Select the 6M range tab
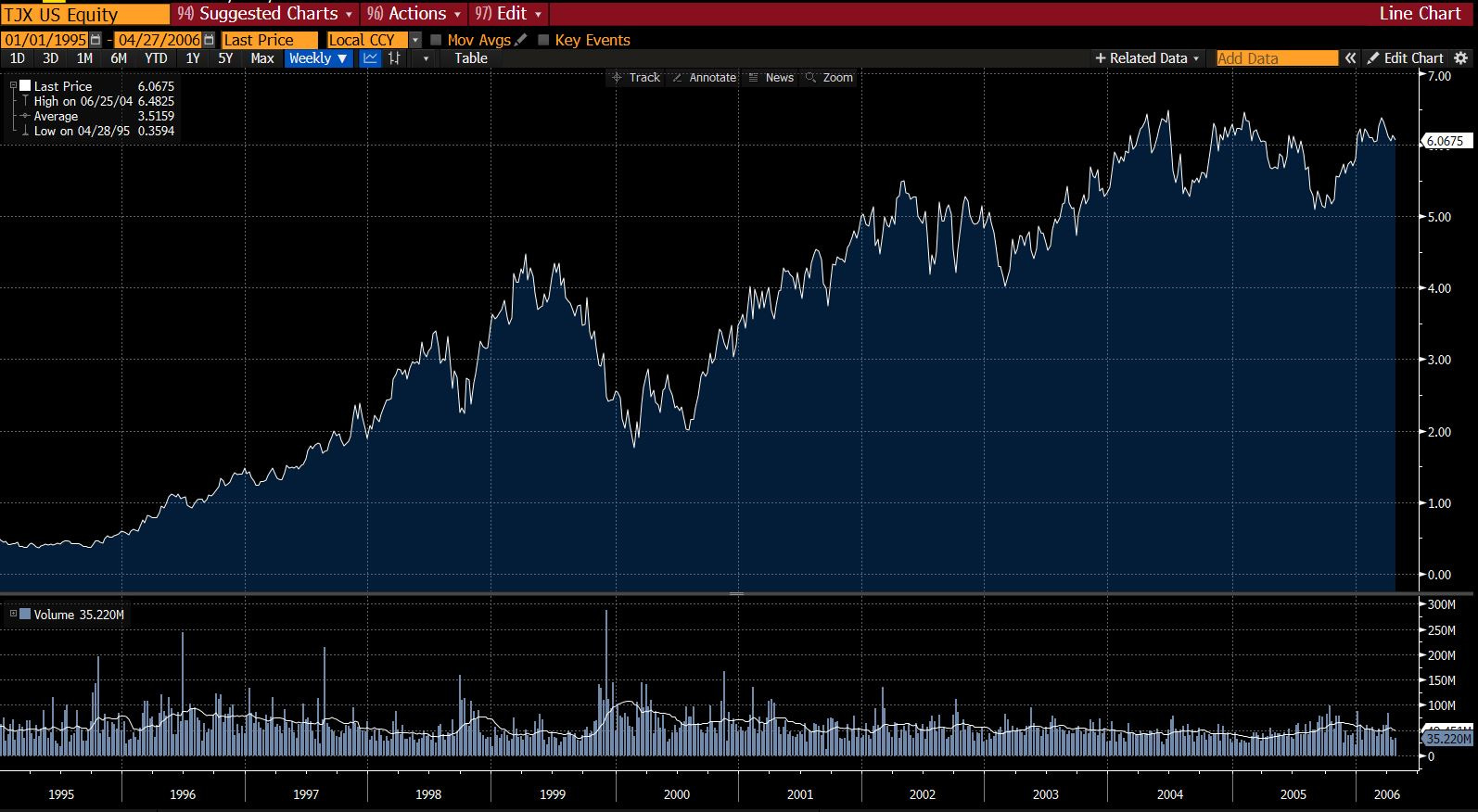The width and height of the screenshot is (1478, 812). coord(119,58)
